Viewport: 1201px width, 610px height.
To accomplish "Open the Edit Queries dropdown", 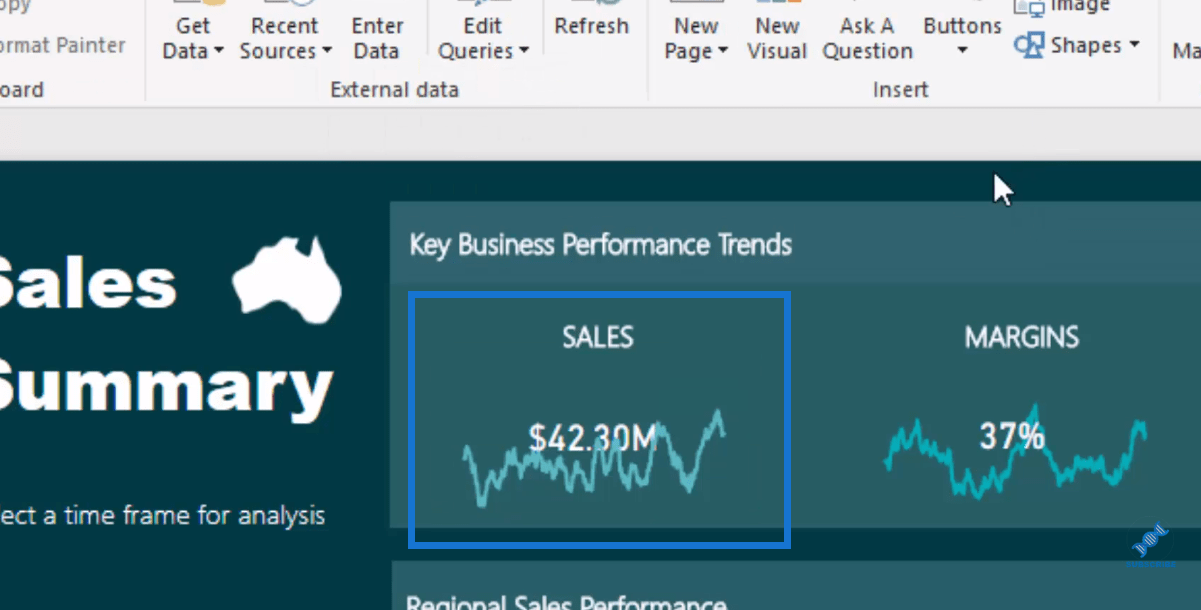I will (483, 30).
